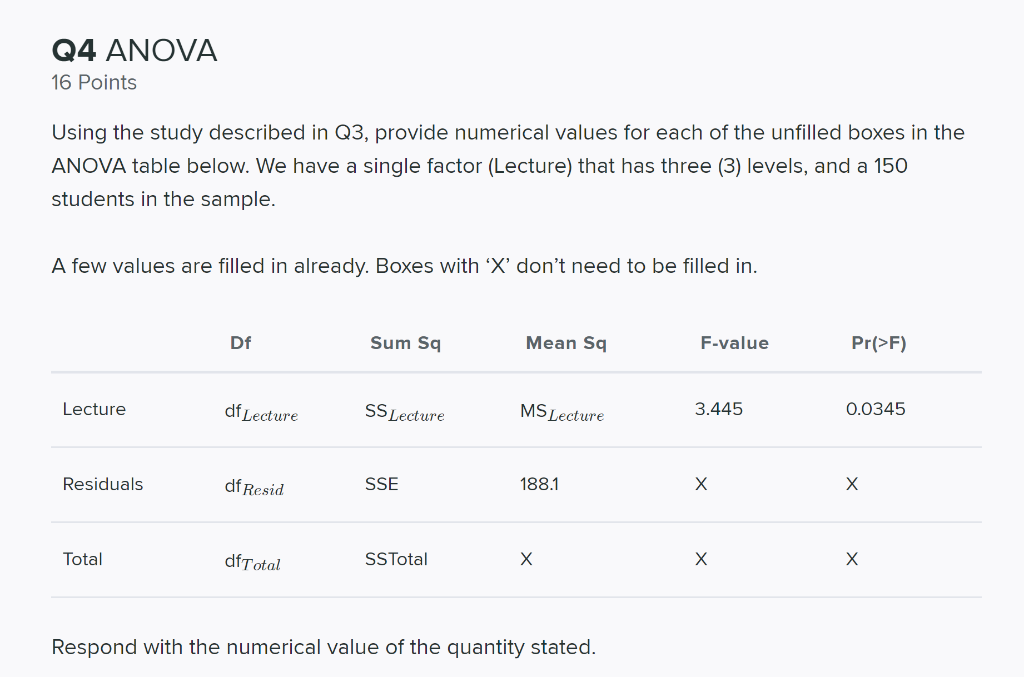The image size is (1024, 677).
Task: Click the SS Lecture cell
Action: pos(404,413)
